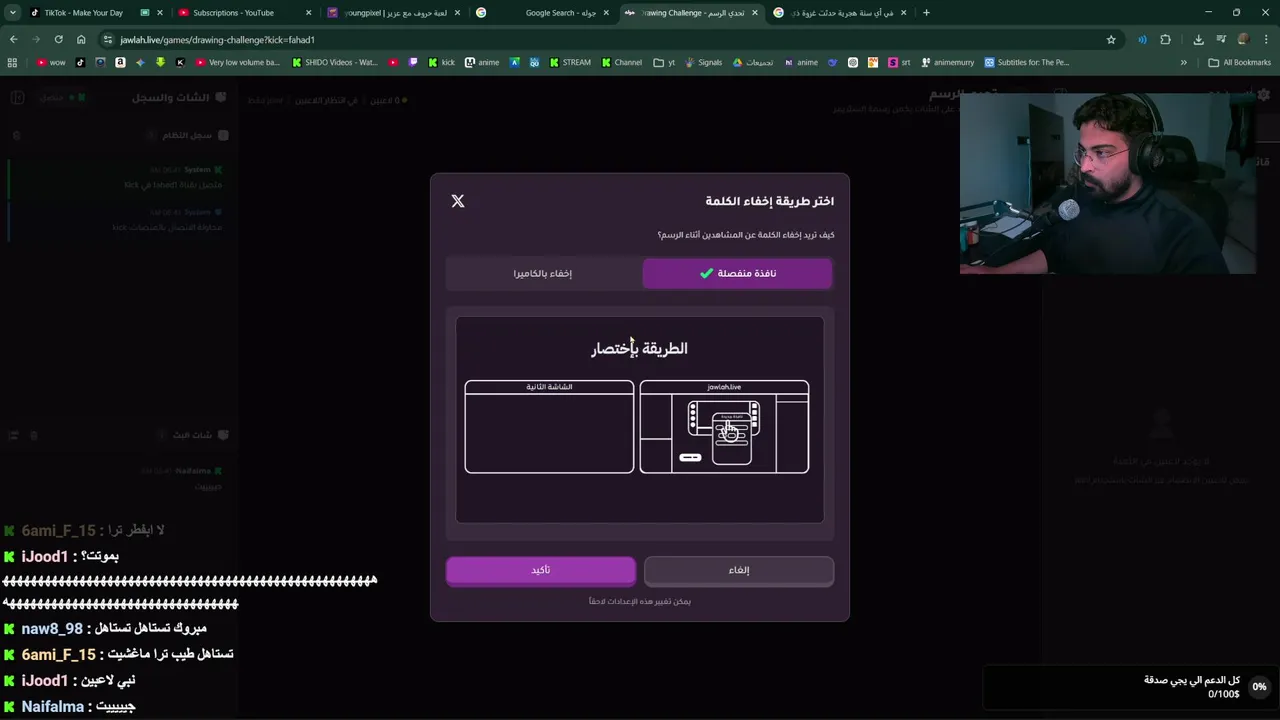Viewport: 1280px width, 720px height.
Task: Open the All Bookmarks folder
Action: coord(1240,62)
